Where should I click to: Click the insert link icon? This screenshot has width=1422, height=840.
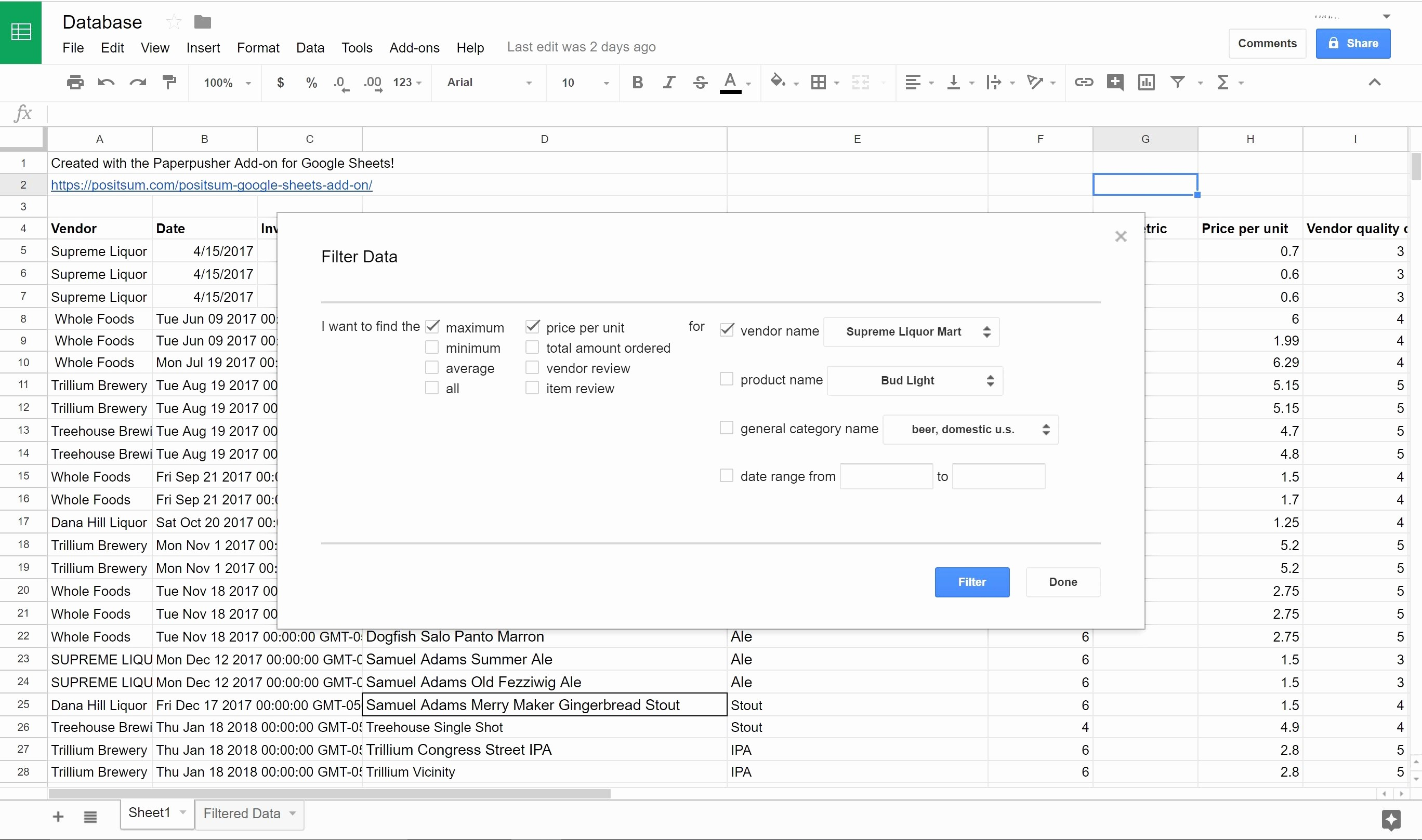click(x=1083, y=83)
